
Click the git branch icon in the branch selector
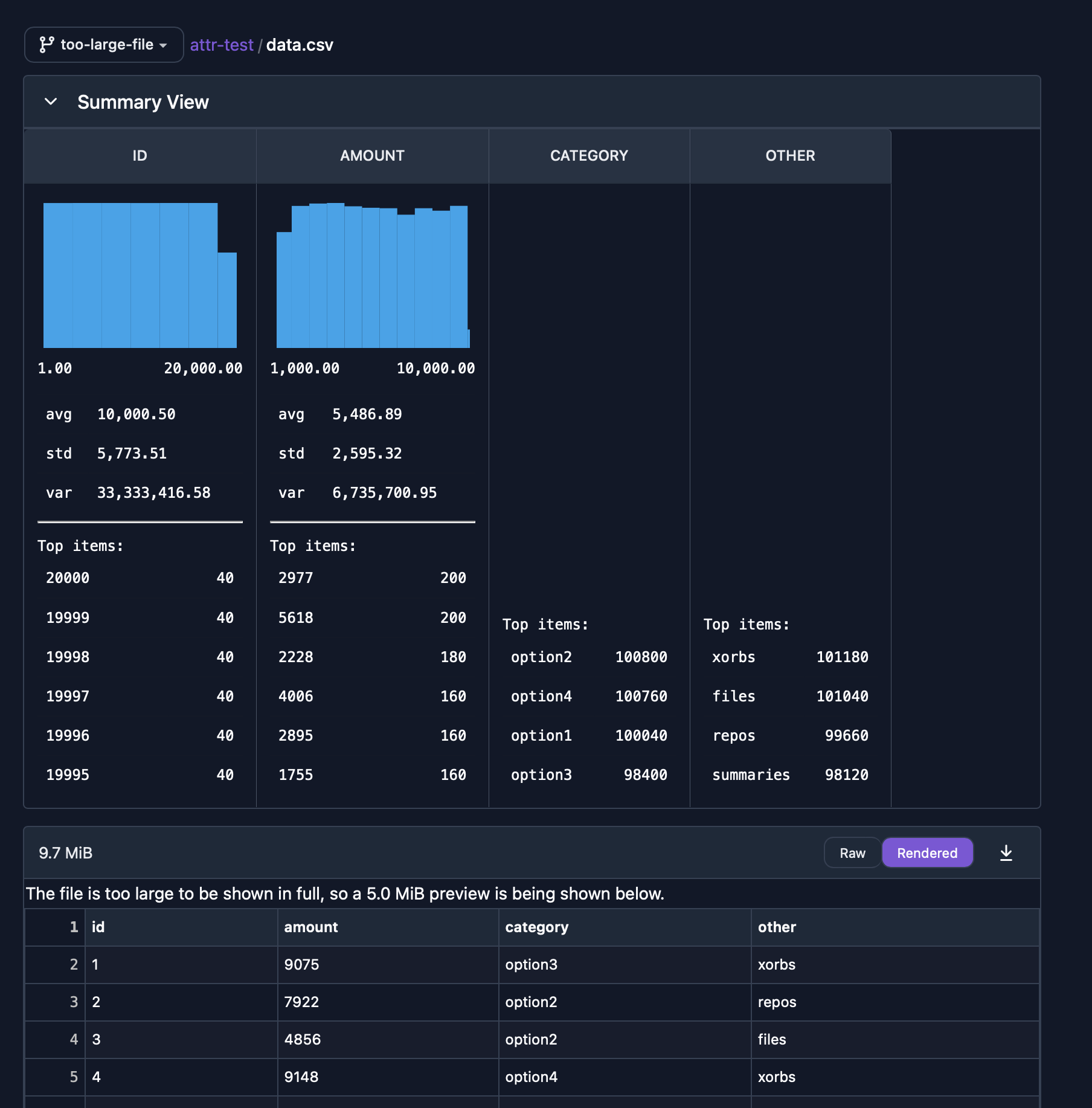[48, 44]
